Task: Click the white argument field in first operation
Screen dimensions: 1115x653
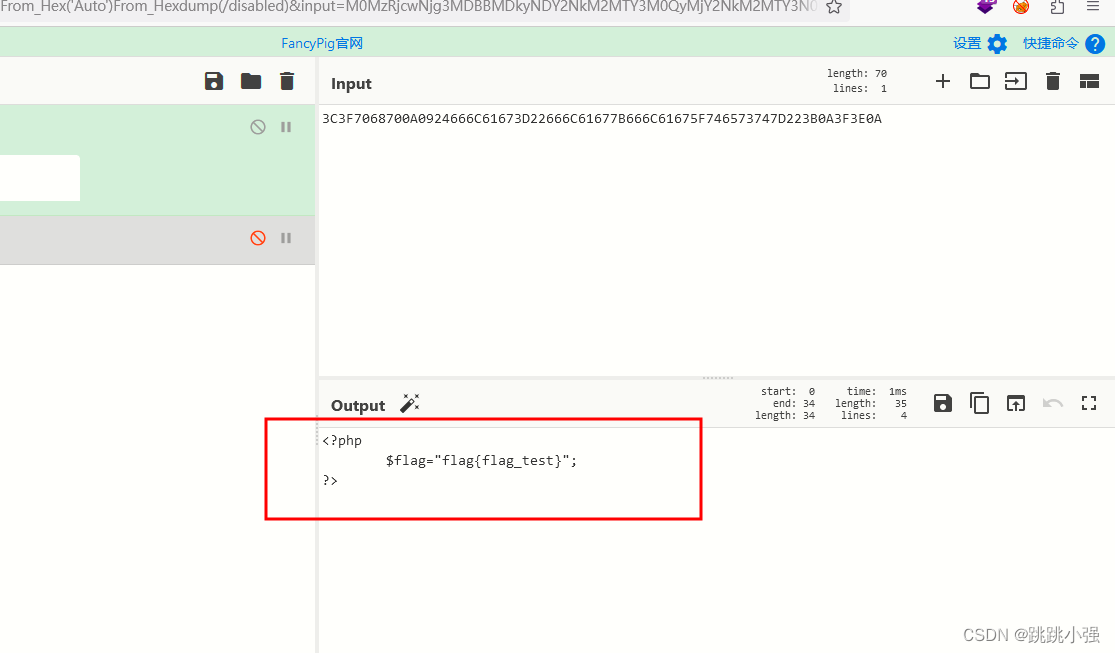Action: 40,178
